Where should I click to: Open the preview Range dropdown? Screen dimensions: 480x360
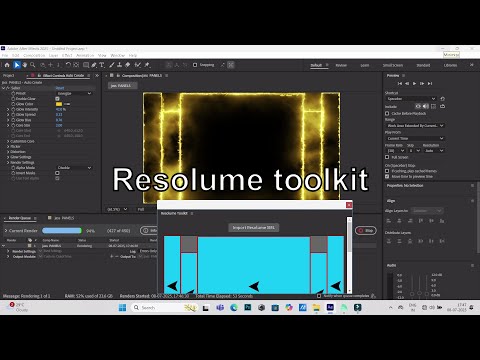coord(415,126)
